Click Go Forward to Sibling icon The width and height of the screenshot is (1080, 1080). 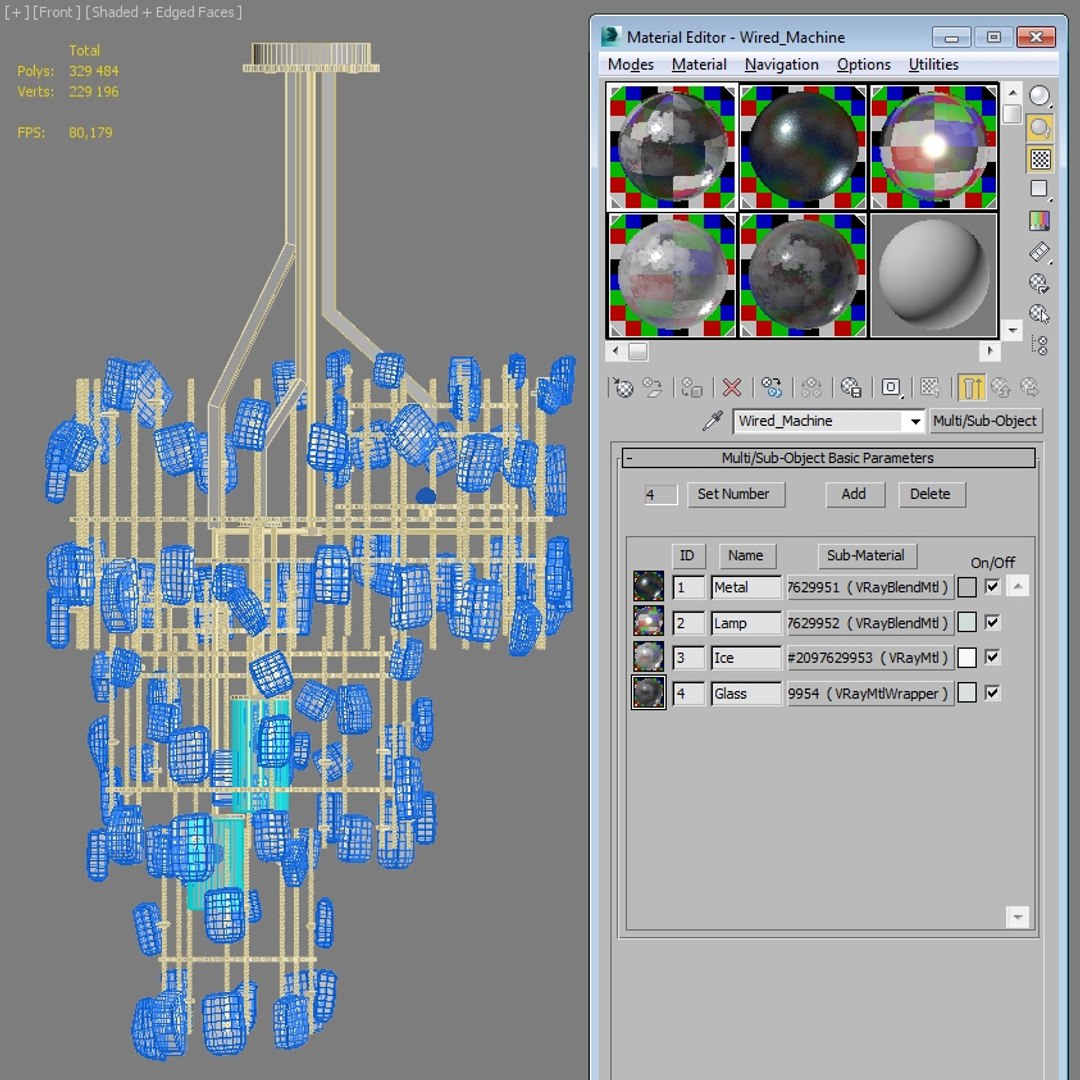point(1030,388)
